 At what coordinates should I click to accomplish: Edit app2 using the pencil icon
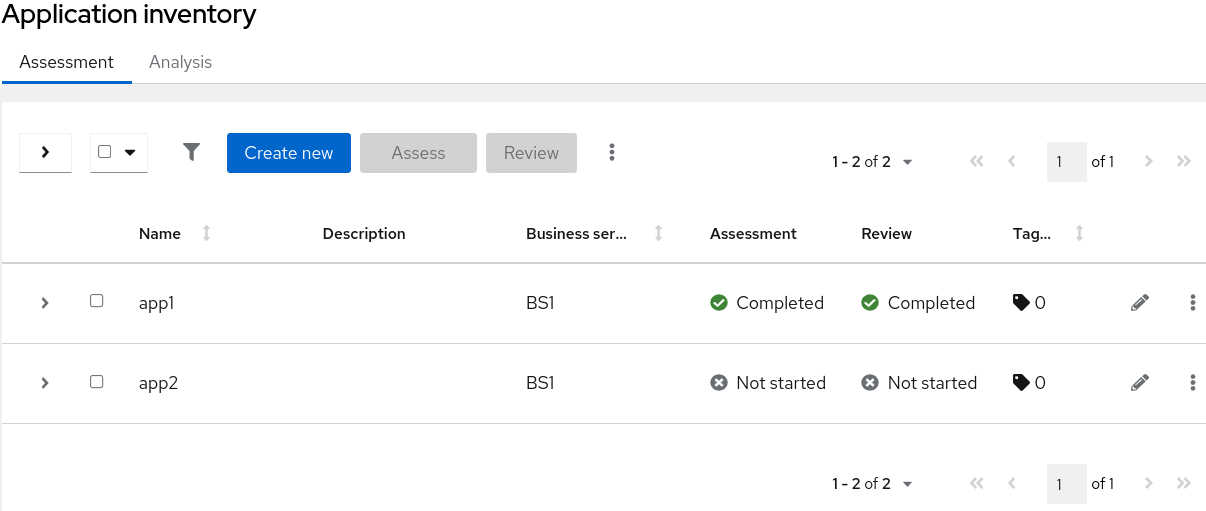coord(1139,382)
